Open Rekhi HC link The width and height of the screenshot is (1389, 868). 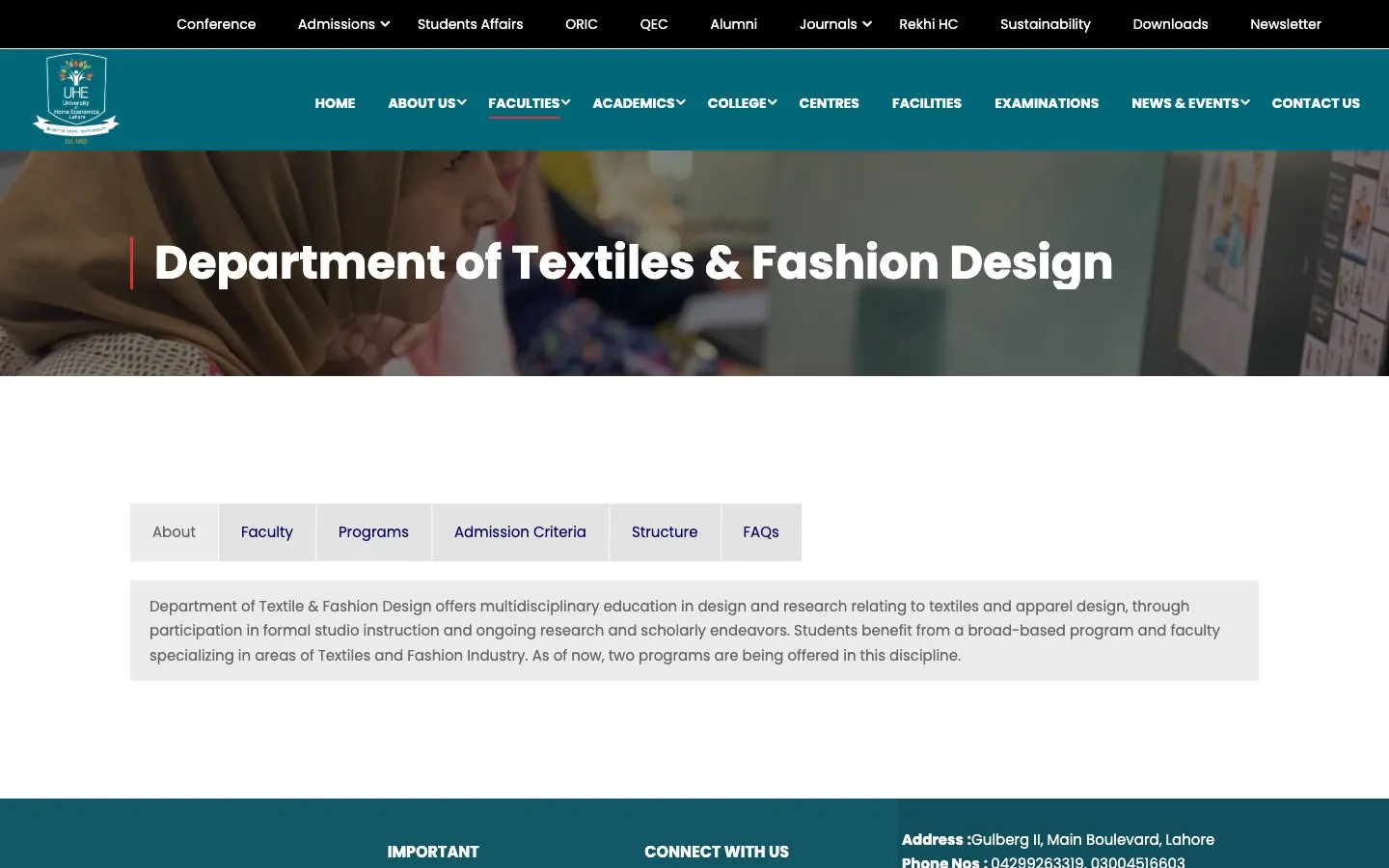(x=929, y=24)
